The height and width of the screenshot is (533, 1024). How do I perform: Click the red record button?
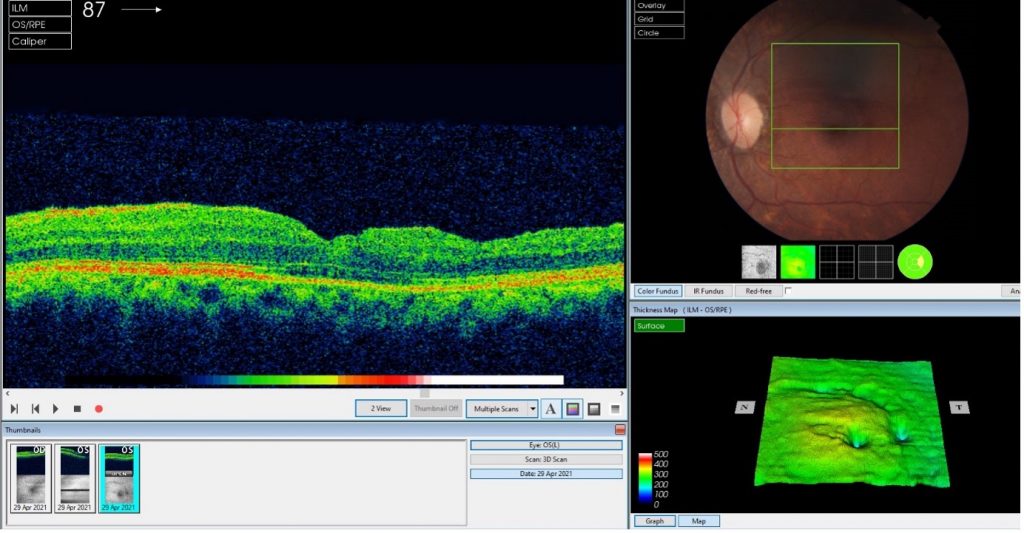[99, 409]
